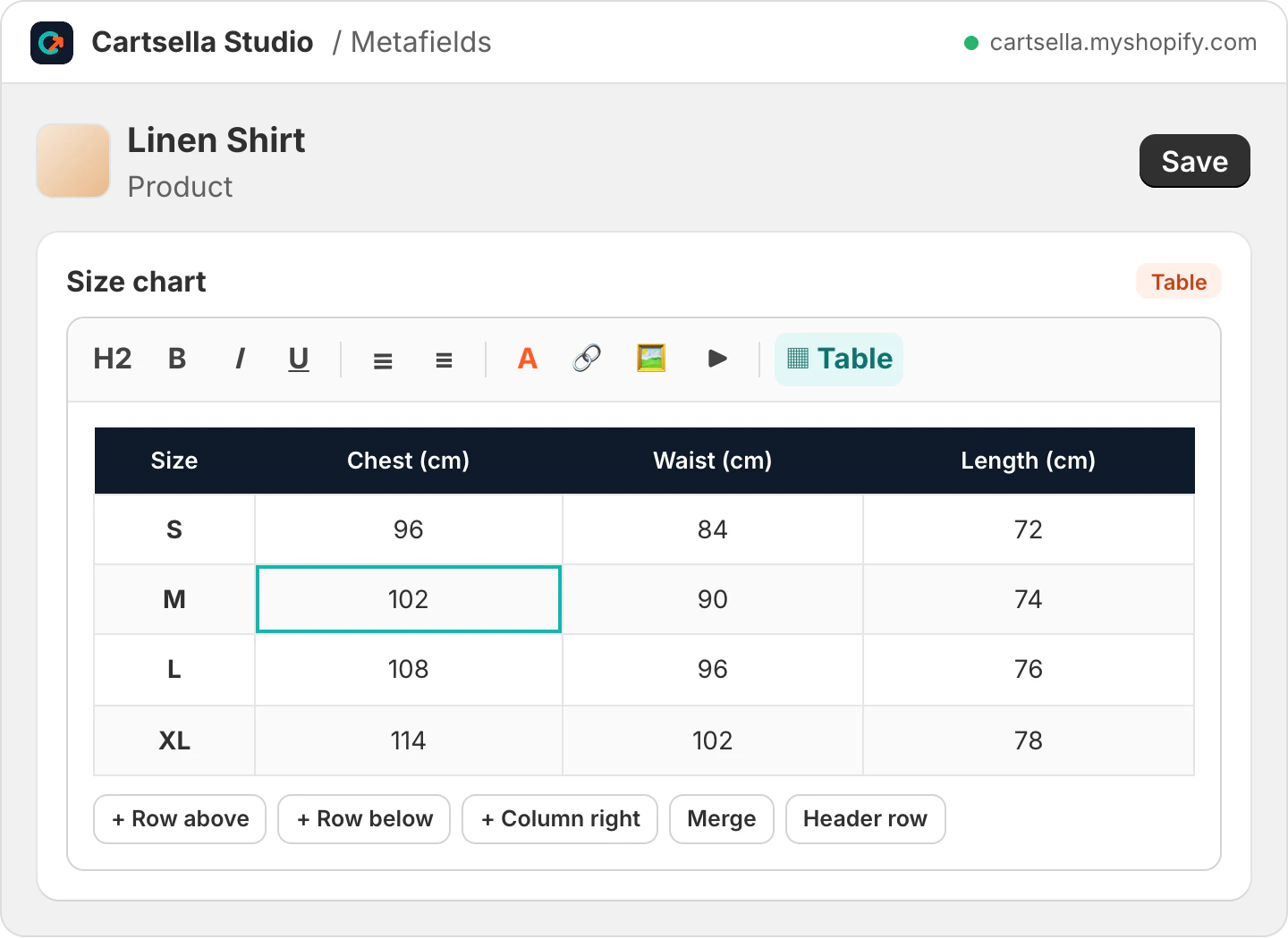This screenshot has height=939, width=1288.
Task: Insert an image with picture icon
Action: (651, 359)
